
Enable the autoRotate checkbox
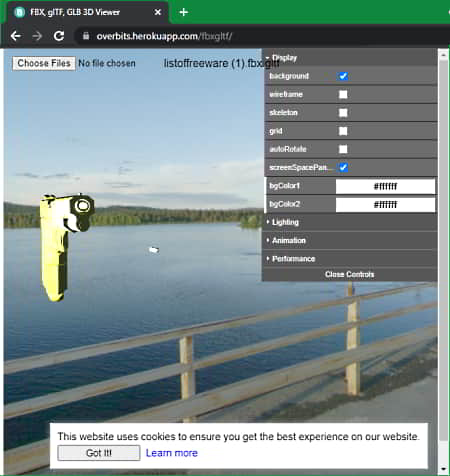(343, 149)
